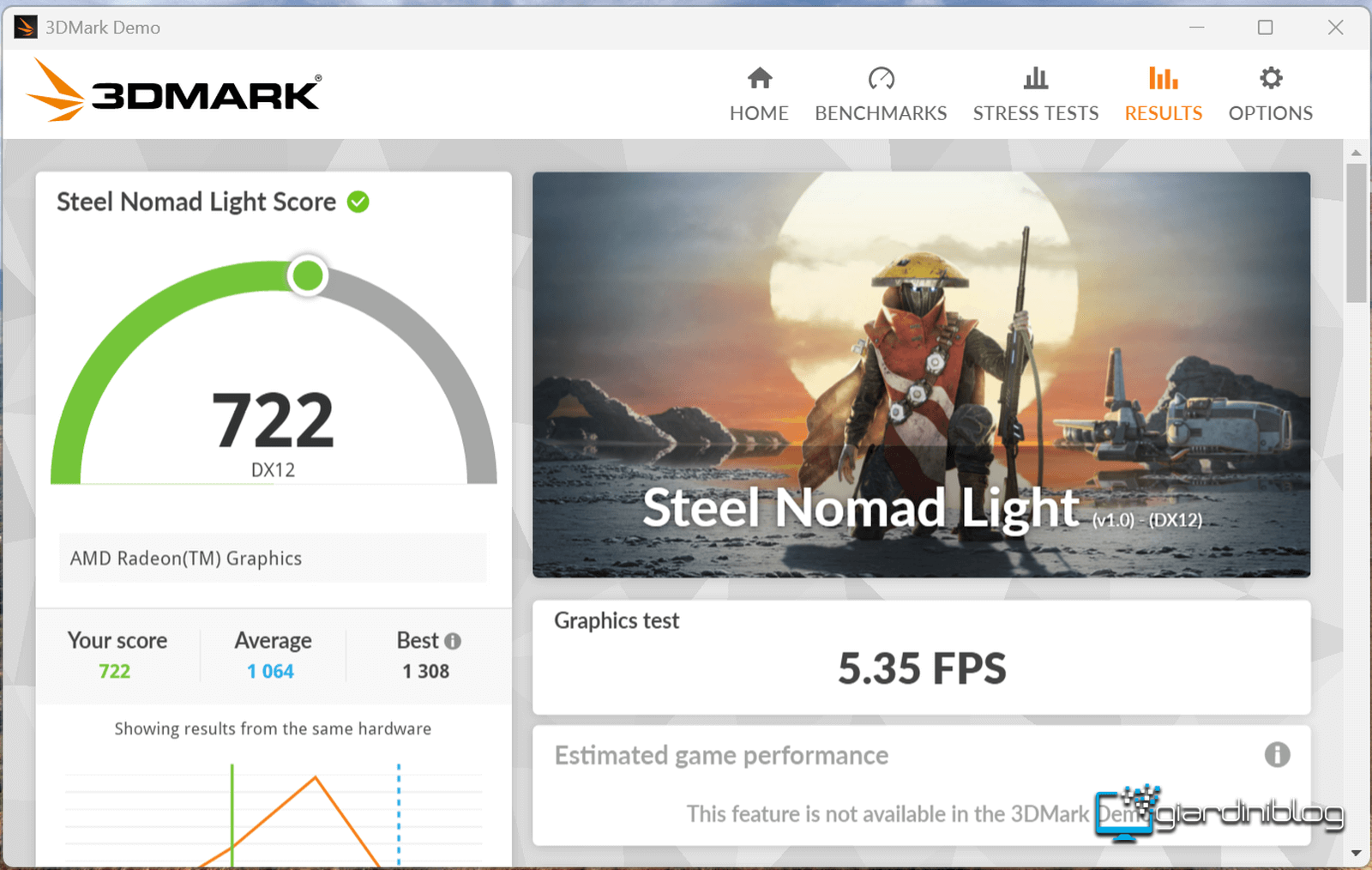The image size is (1372, 870).
Task: Click the 3DMark logo in the header
Action: pyautogui.click(x=175, y=91)
